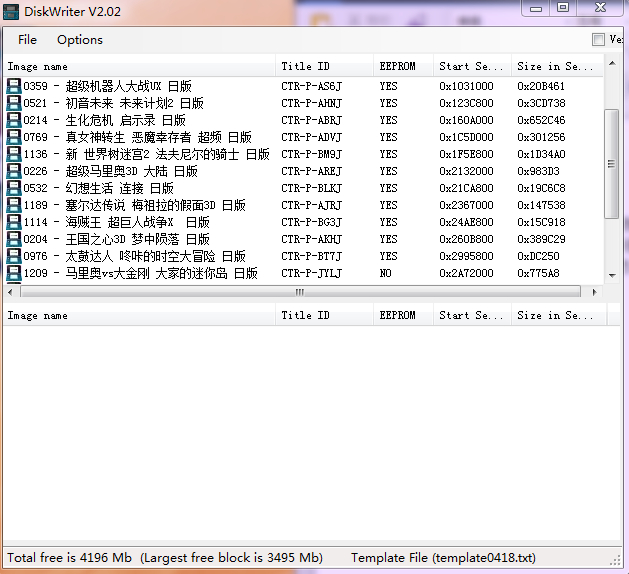The image size is (629, 574).
Task: Click the horizontal scrollbar left arrow
Action: [x=10, y=292]
